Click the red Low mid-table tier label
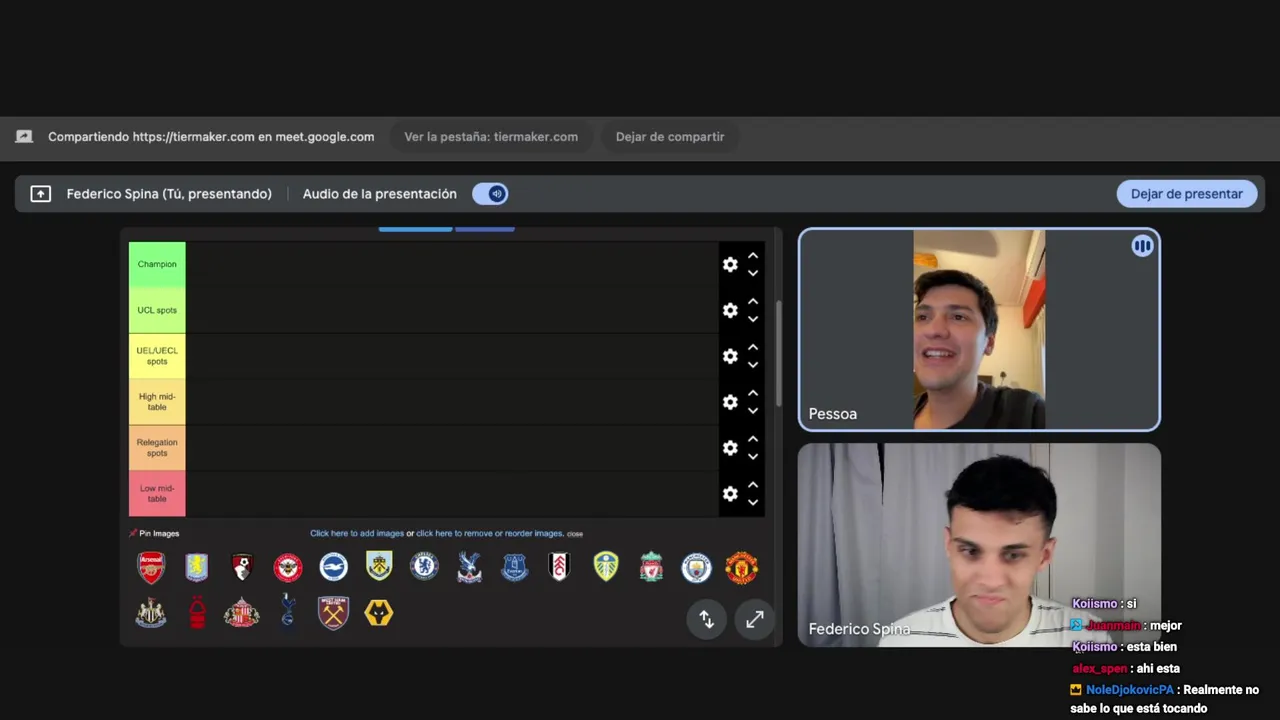The width and height of the screenshot is (1280, 720). click(157, 494)
